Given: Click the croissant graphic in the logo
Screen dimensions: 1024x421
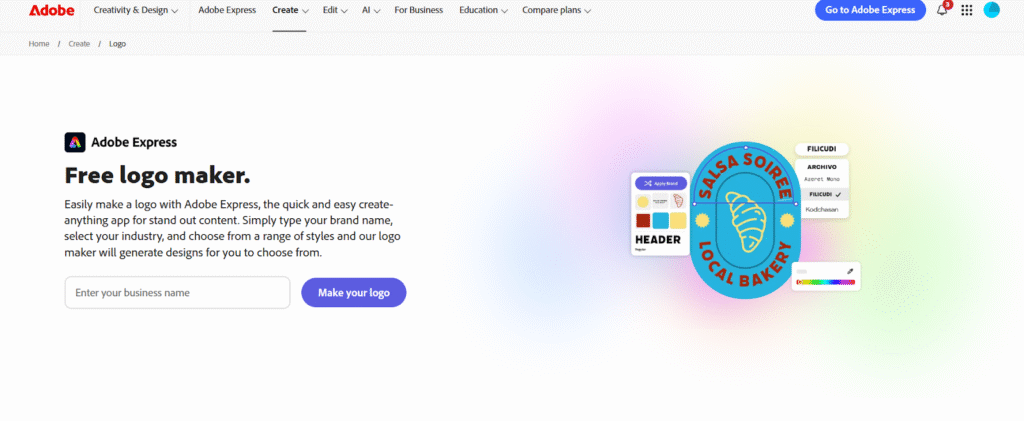Looking at the screenshot, I should click(745, 221).
